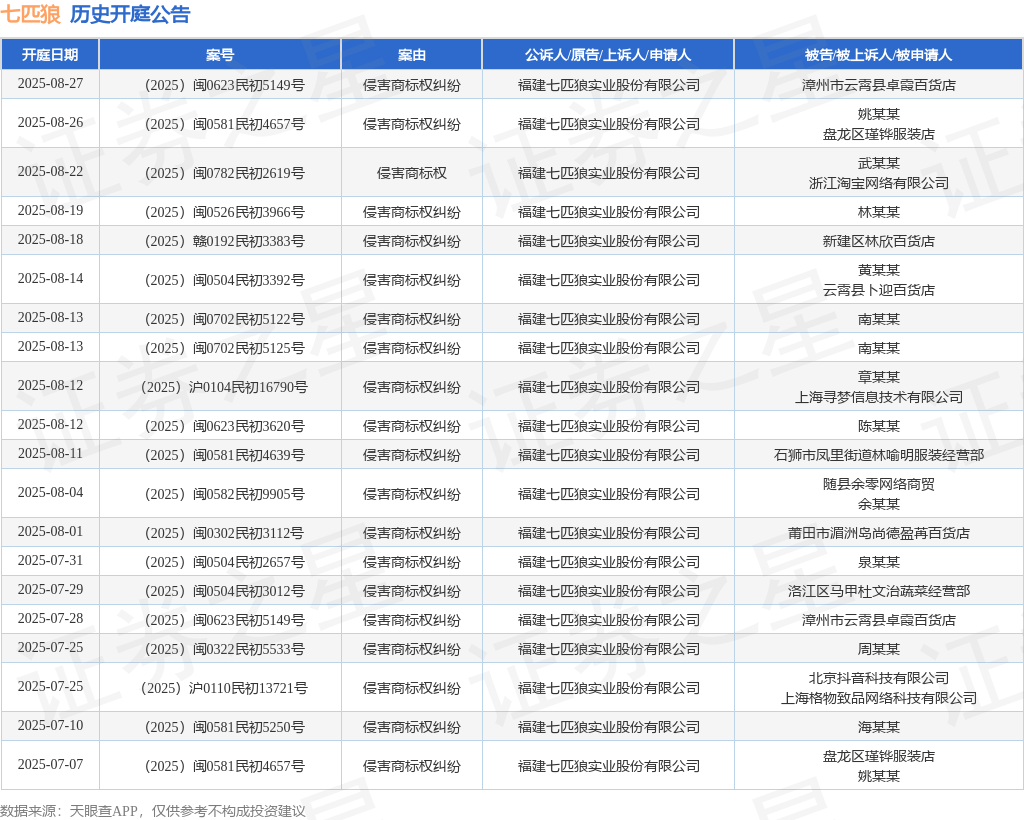Image resolution: width=1024 pixels, height=820 pixels.
Task: Select date cell 2025-08-19
Action: 50,210
